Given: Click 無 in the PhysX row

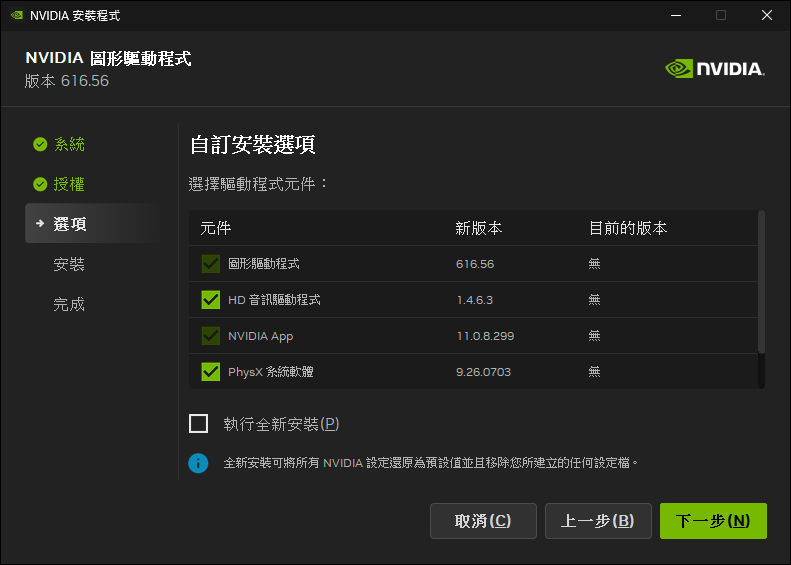Looking at the screenshot, I should pos(594,372).
